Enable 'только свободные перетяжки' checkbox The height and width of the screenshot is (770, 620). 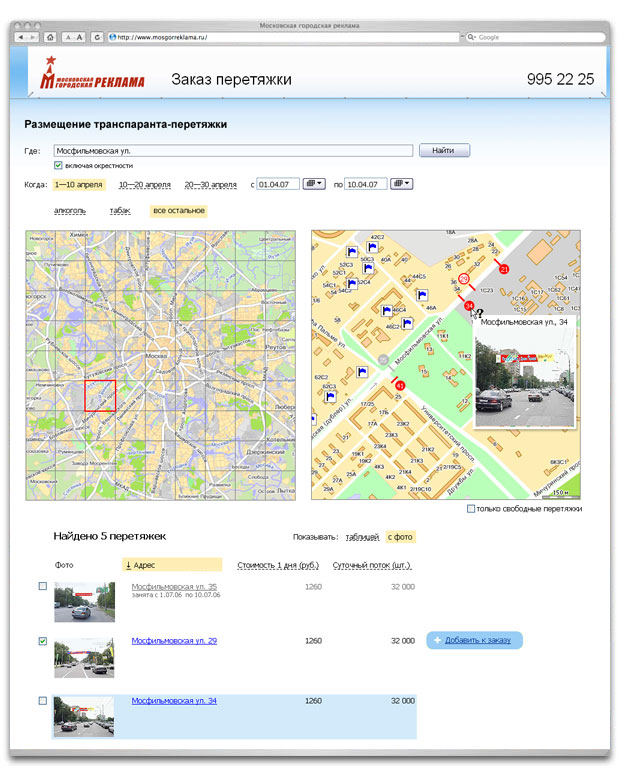pos(472,509)
